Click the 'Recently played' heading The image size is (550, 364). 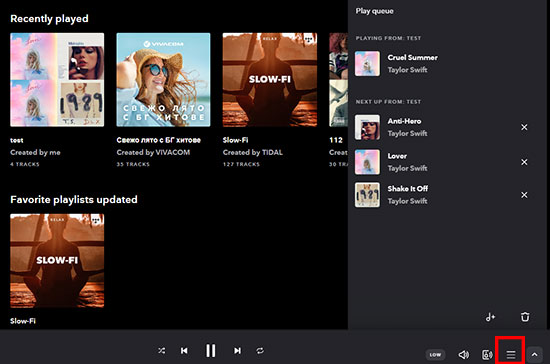point(49,19)
